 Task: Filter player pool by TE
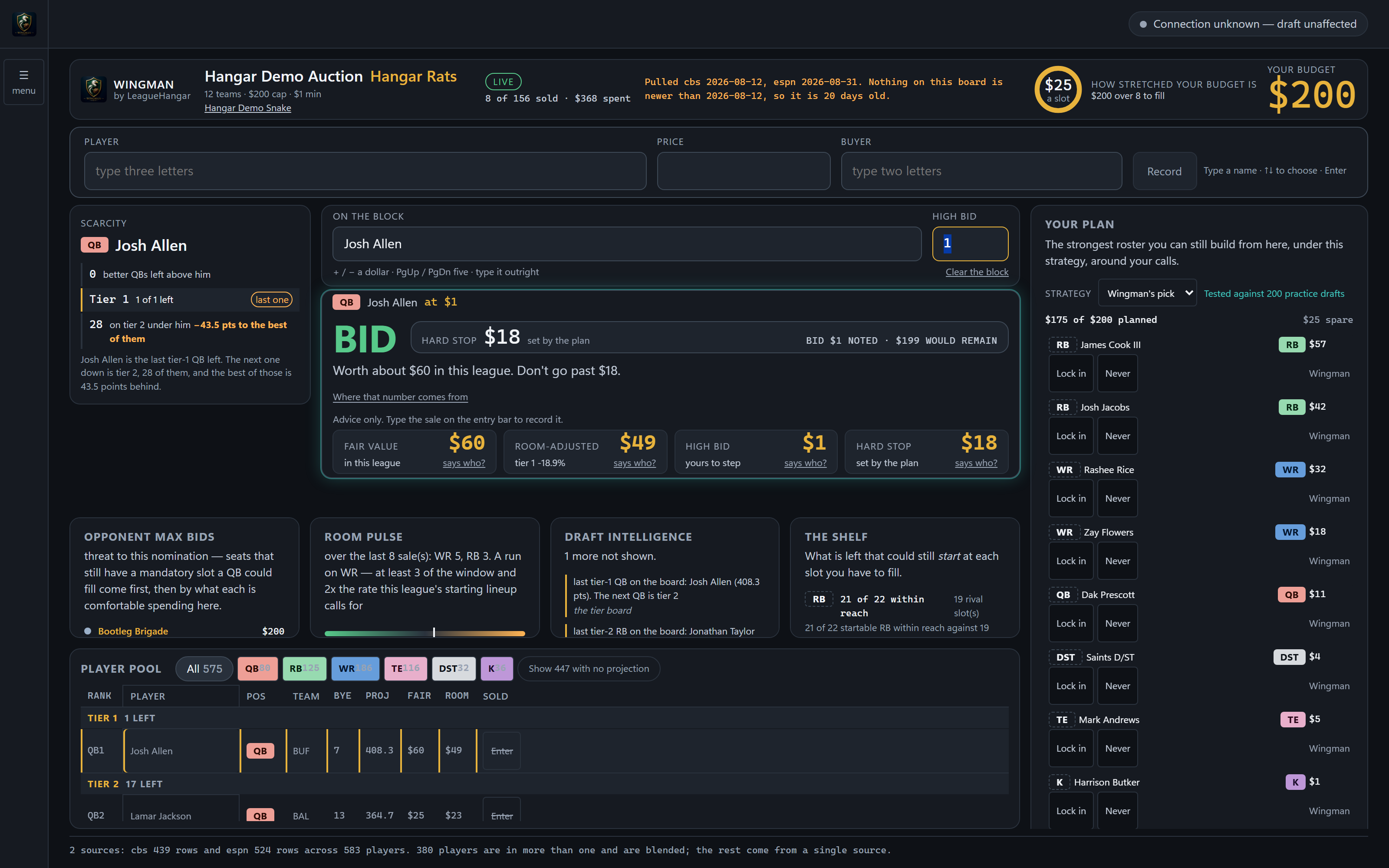coord(405,669)
